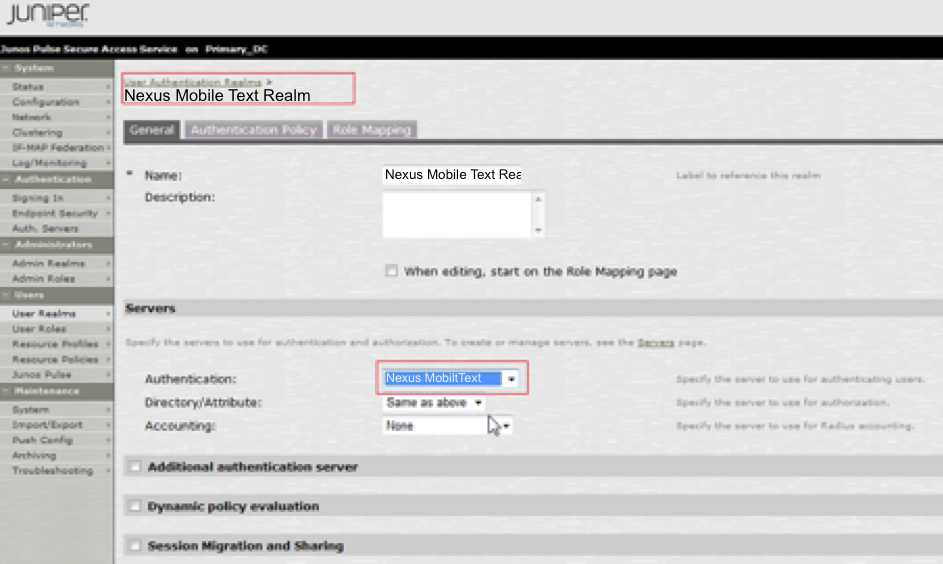943x564 pixels.
Task: Switch to the Role Mapping tab
Action: [371, 130]
